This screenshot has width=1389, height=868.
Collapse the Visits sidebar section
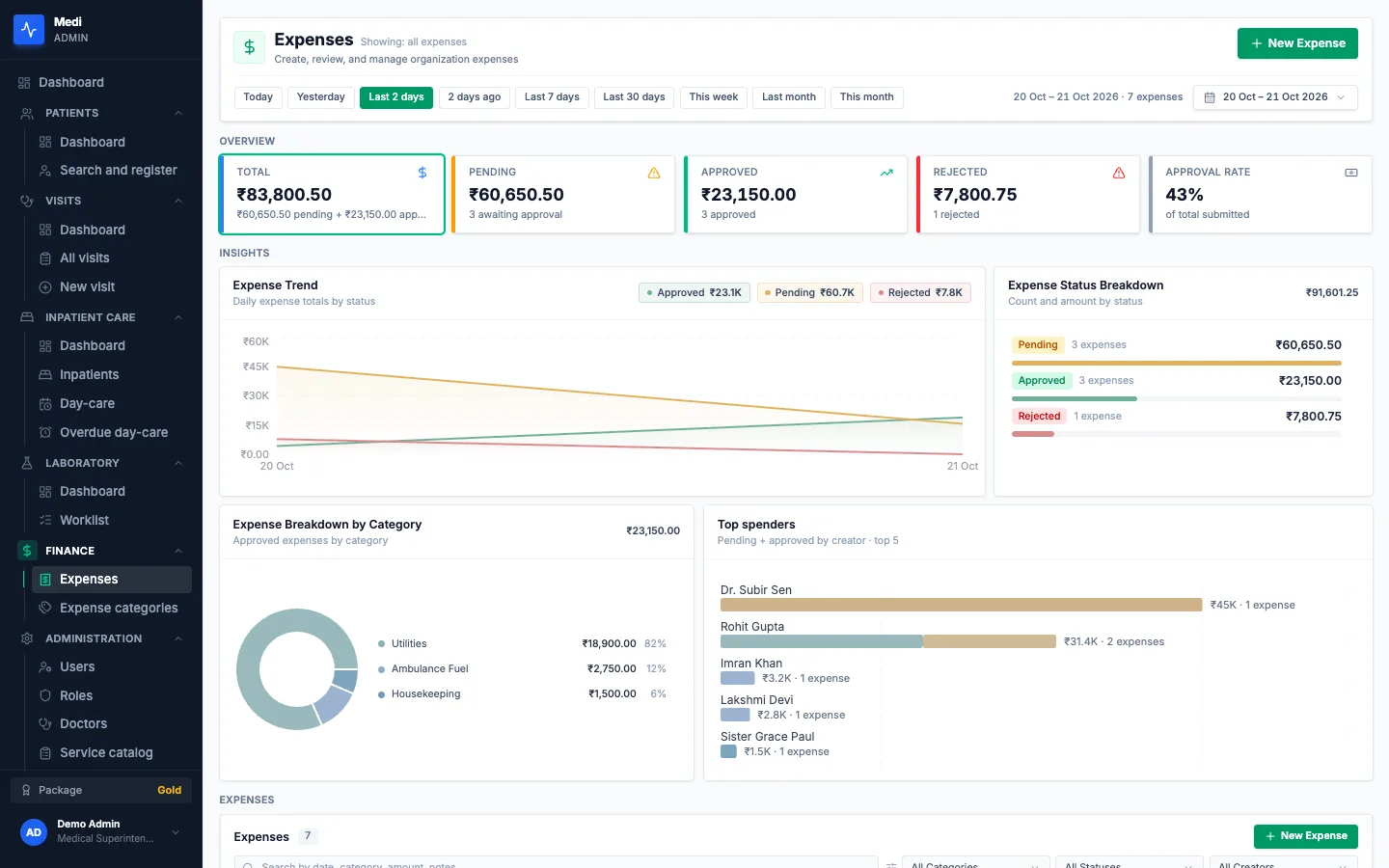[x=178, y=202]
